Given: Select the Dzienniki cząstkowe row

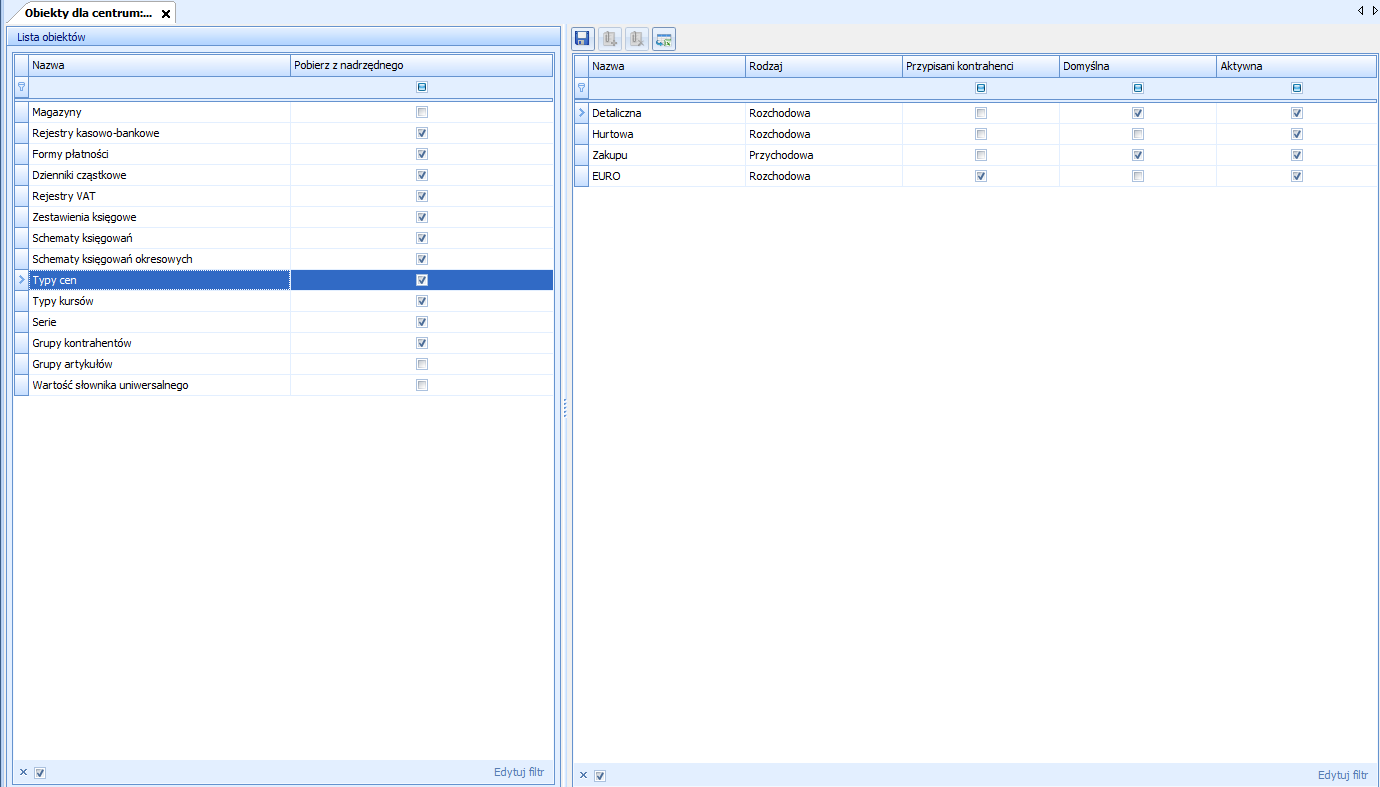Looking at the screenshot, I should [x=283, y=175].
